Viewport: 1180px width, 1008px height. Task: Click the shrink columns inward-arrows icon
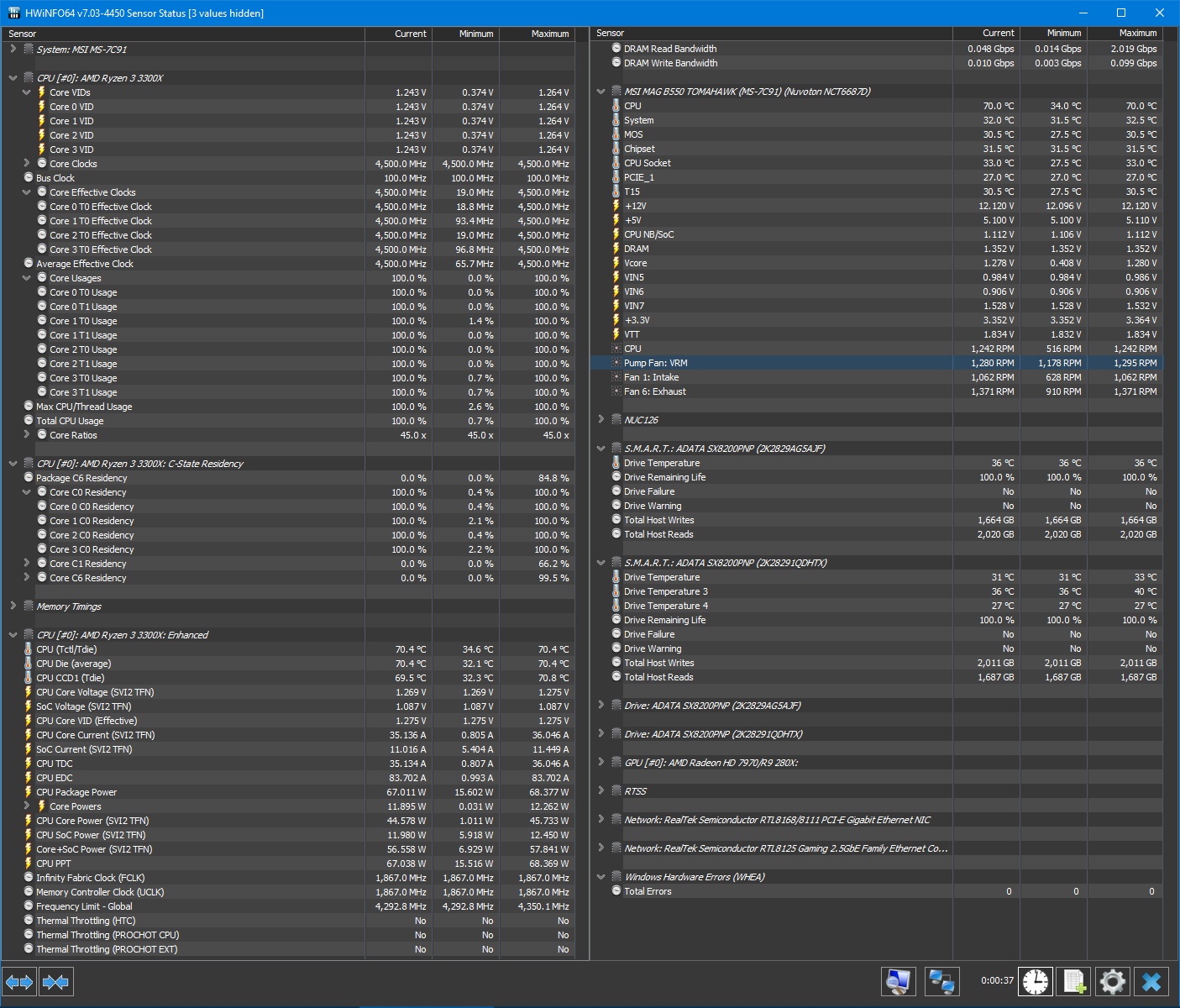(x=55, y=981)
